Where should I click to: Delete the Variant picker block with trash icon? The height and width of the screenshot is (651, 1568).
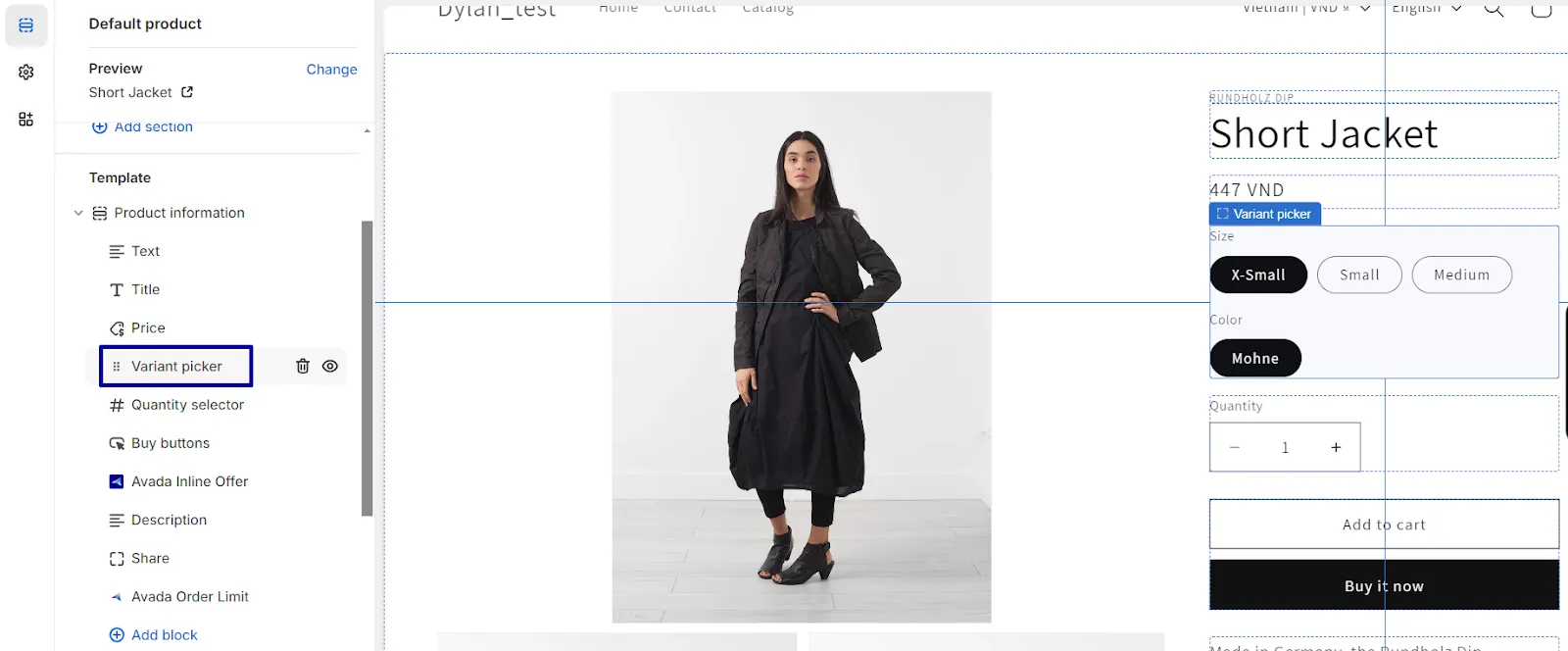tap(303, 367)
